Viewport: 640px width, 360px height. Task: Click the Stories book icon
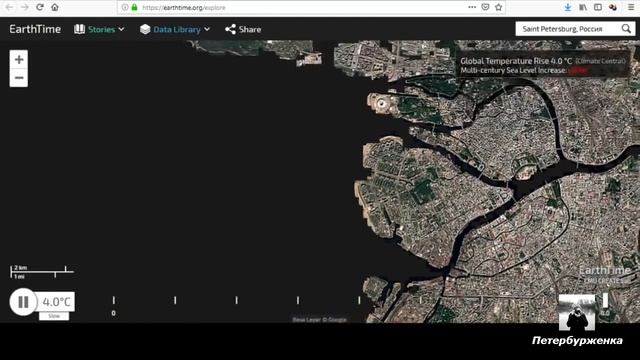(x=80, y=29)
